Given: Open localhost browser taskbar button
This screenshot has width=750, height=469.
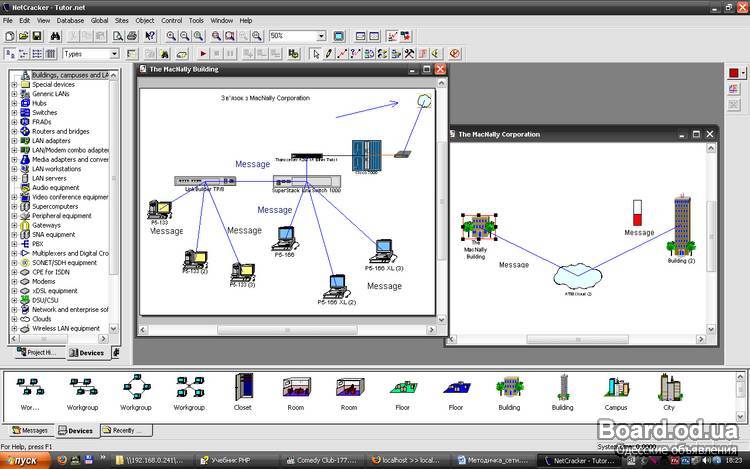Looking at the screenshot, I should (407, 460).
